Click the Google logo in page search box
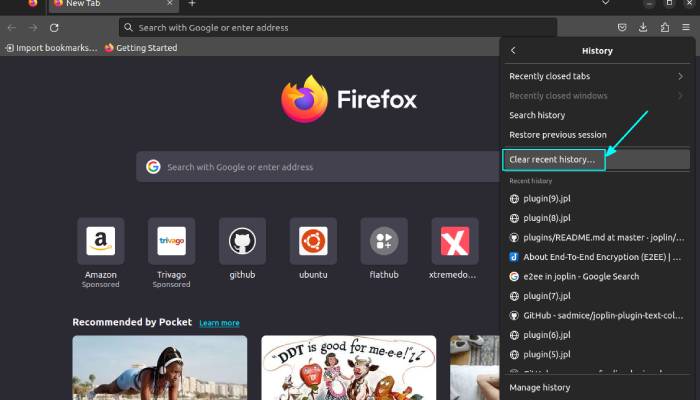The width and height of the screenshot is (700, 400). (153, 167)
